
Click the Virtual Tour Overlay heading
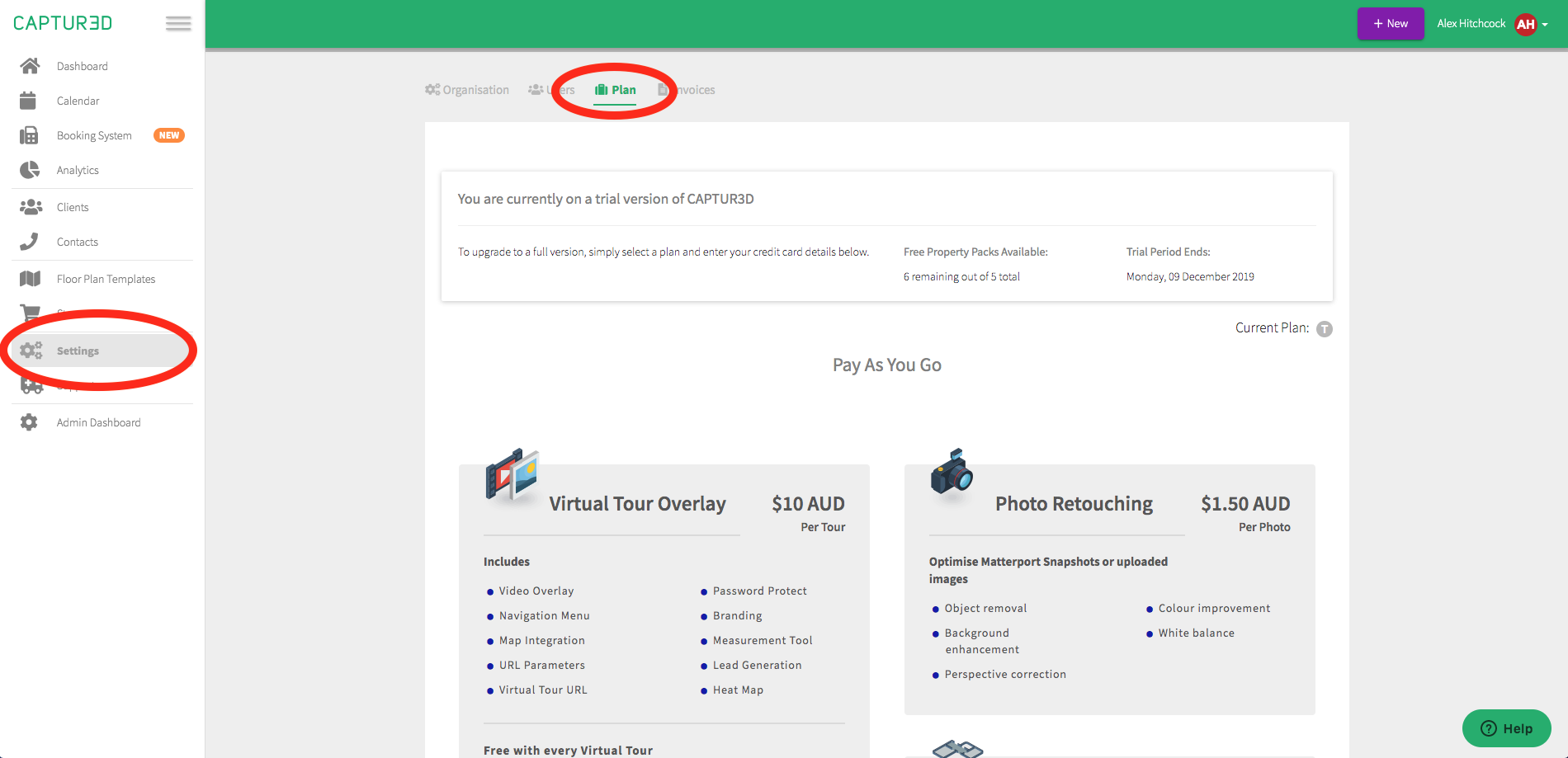(637, 504)
